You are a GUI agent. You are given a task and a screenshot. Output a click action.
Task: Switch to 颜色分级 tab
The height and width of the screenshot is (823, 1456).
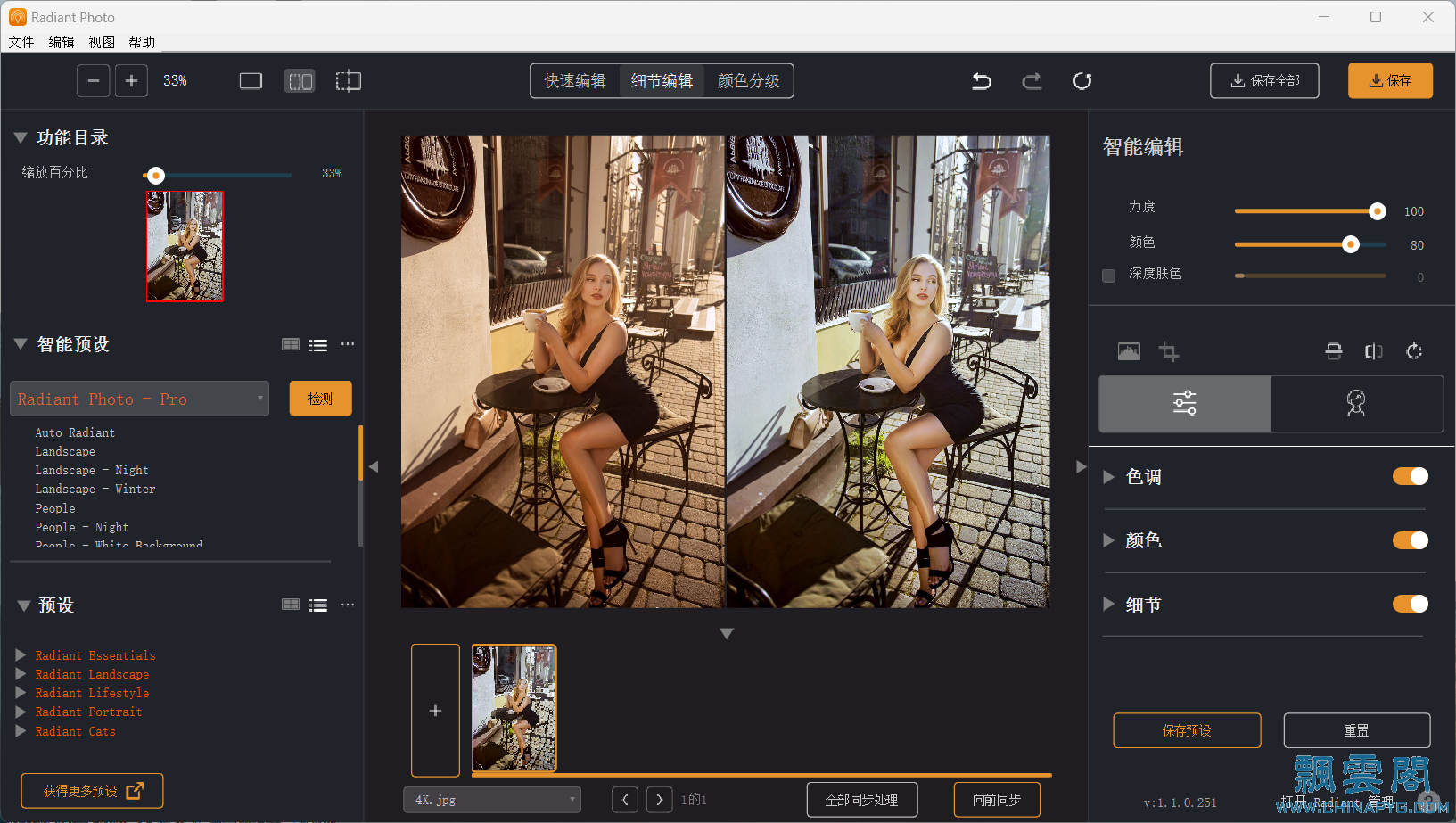(749, 81)
